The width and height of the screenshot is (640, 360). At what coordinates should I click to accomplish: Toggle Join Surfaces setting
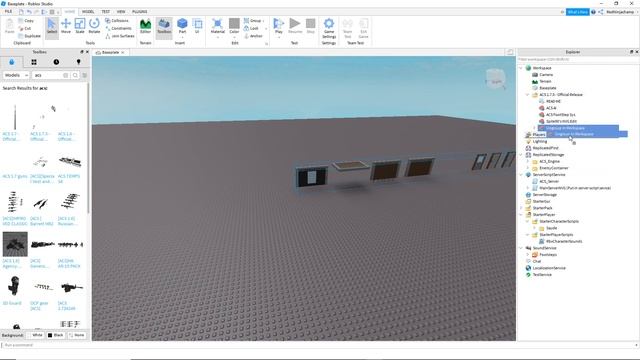click(120, 36)
